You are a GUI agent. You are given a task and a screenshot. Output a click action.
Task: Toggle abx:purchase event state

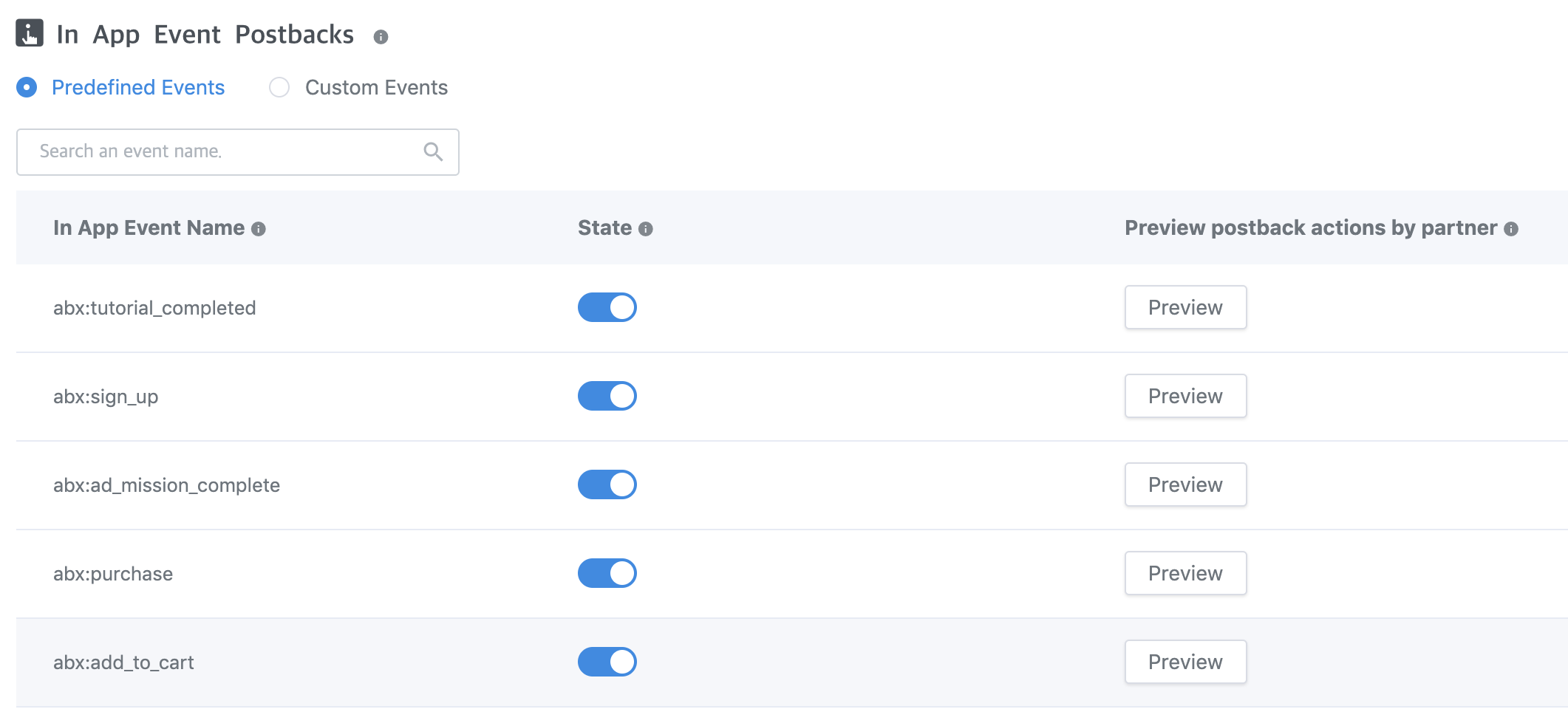coord(607,573)
